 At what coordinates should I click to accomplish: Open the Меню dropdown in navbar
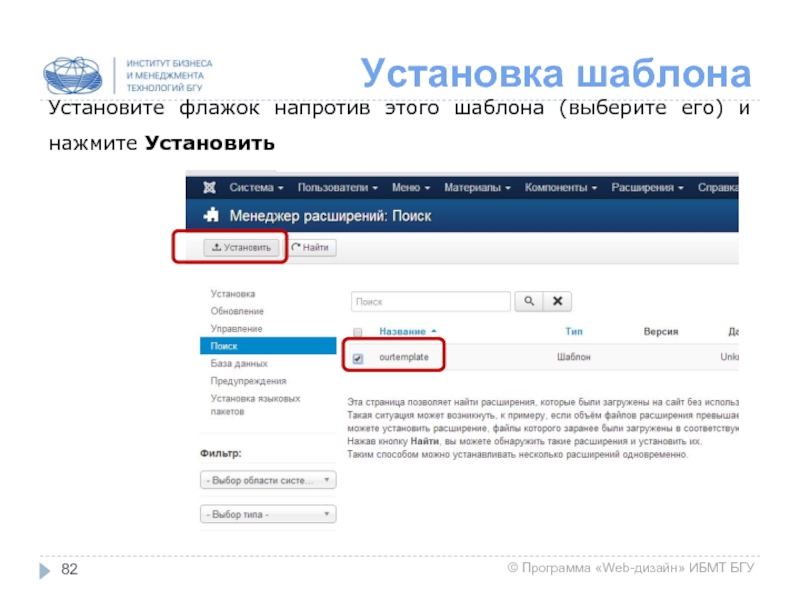tap(411, 187)
